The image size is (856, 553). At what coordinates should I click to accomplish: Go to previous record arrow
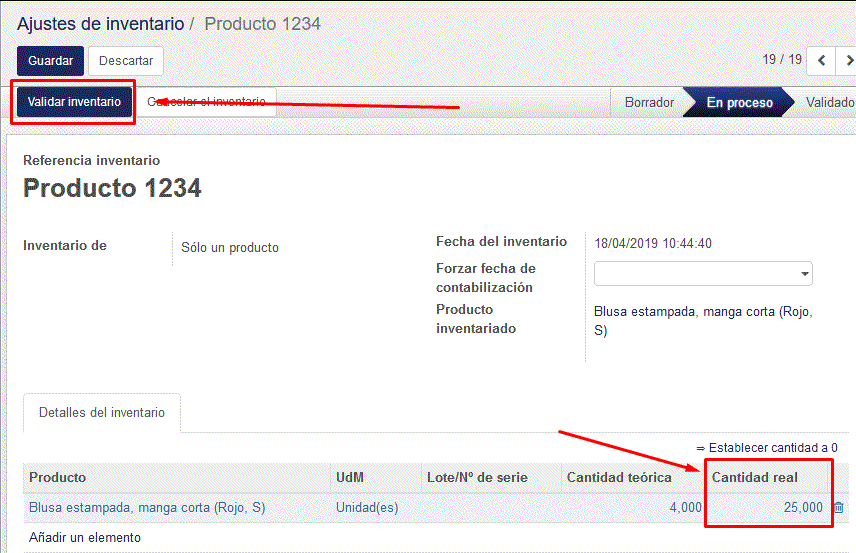tap(821, 60)
